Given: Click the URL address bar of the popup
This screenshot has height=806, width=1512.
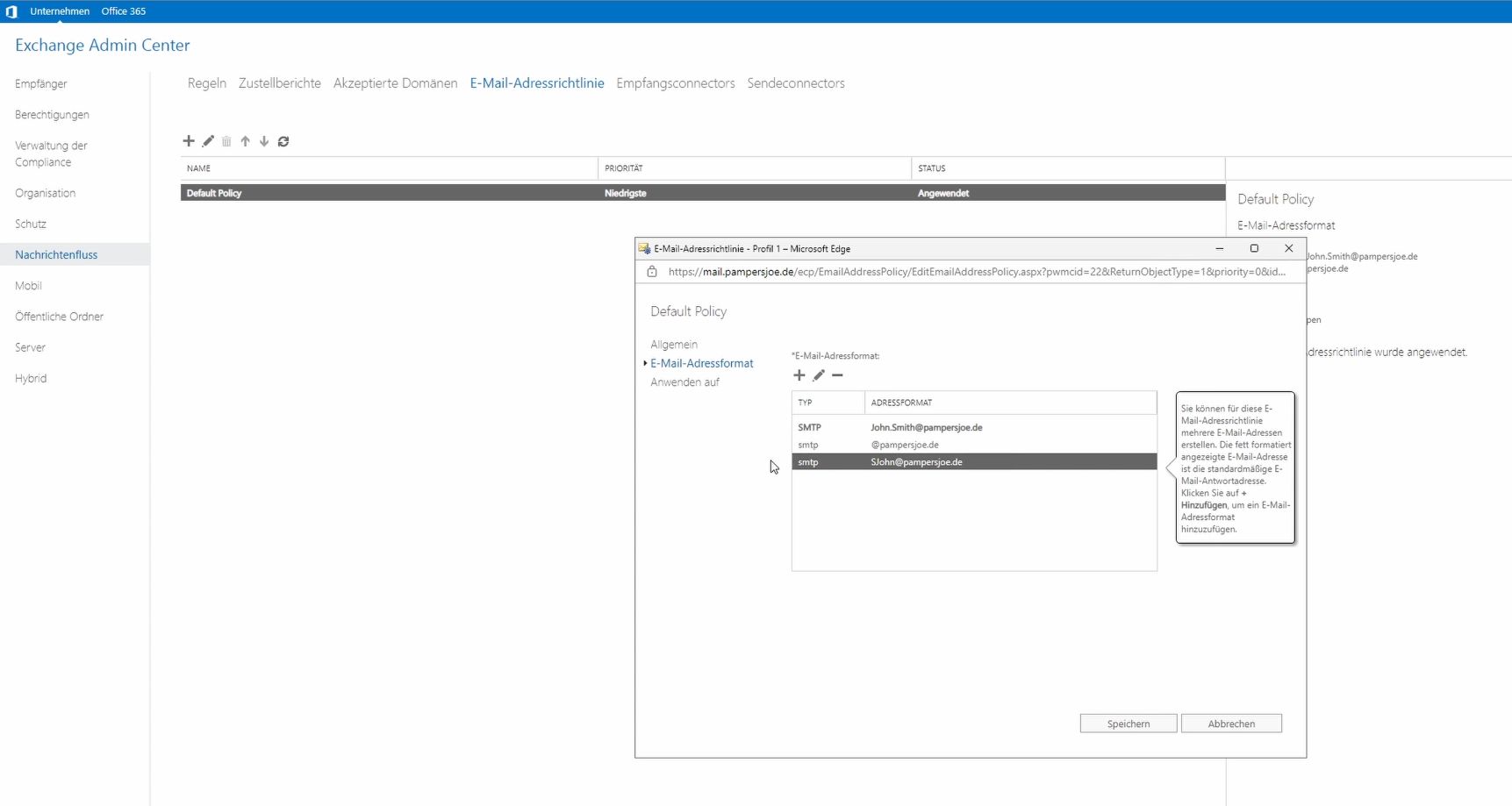Looking at the screenshot, I should click(x=977, y=272).
